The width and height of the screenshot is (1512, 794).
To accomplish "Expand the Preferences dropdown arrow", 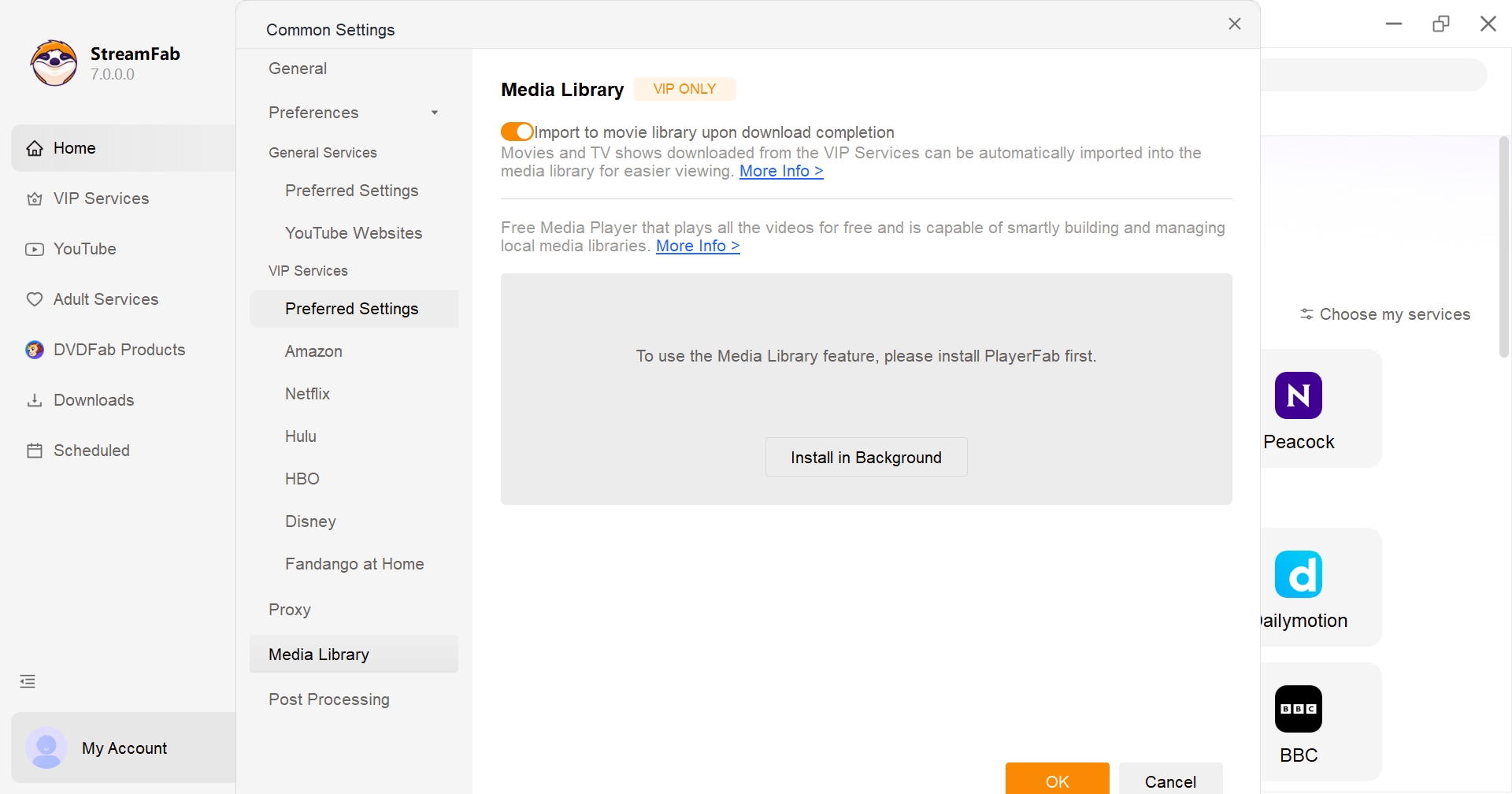I will pos(435,113).
